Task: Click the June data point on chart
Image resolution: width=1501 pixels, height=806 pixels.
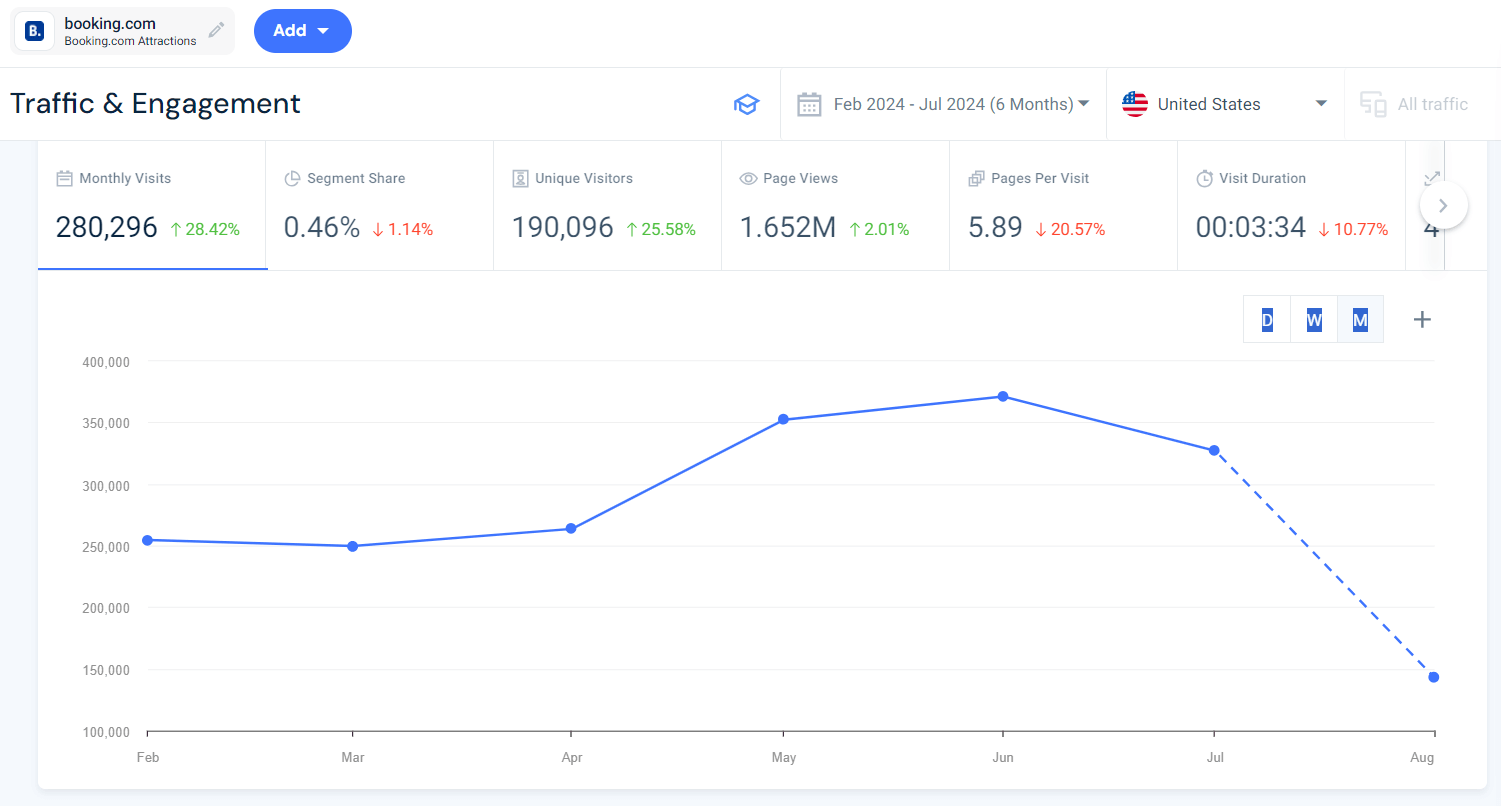Action: click(1002, 396)
